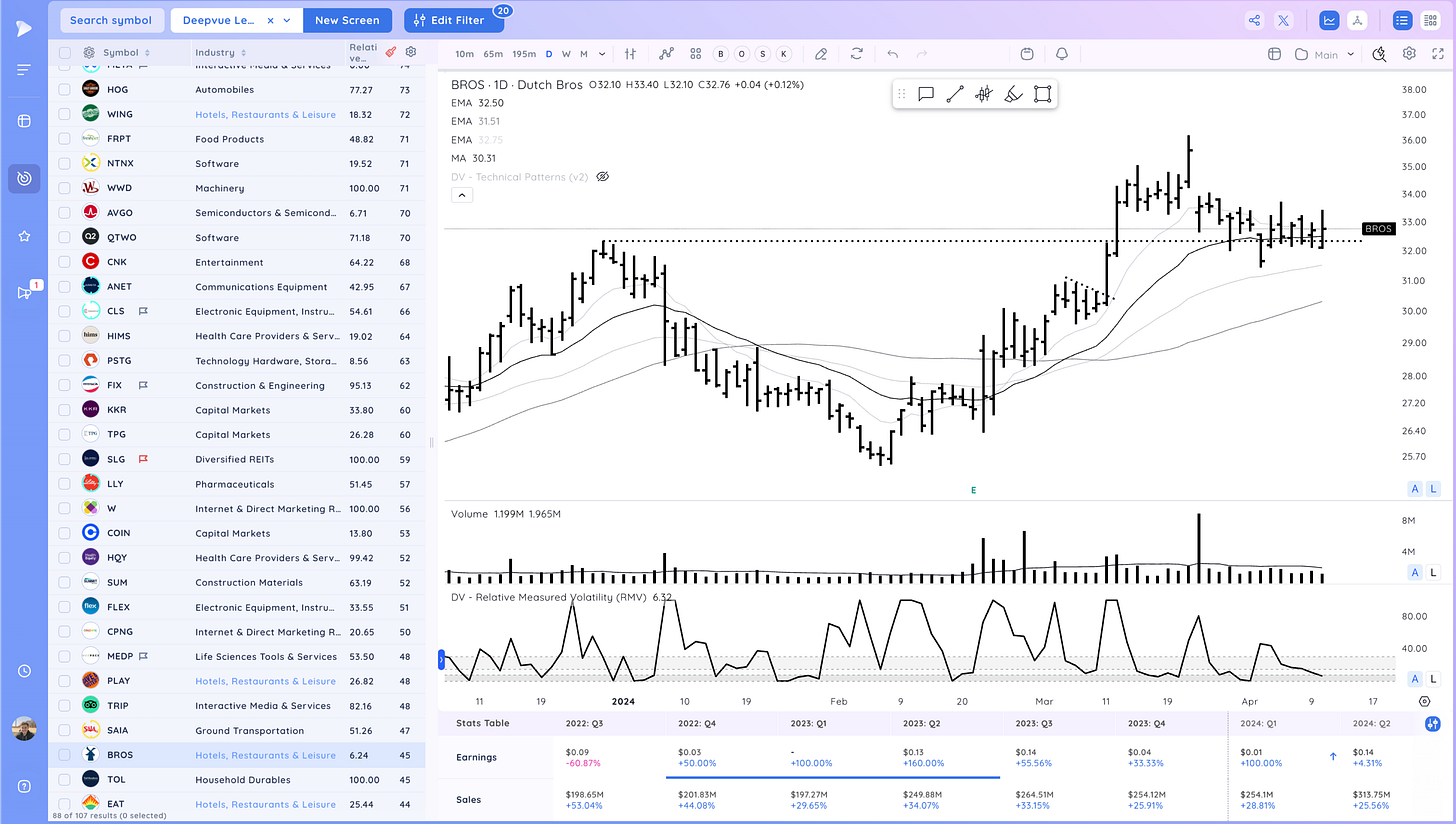Click the refresh chart icon
Image resolution: width=1456 pixels, height=824 pixels.
pos(857,54)
